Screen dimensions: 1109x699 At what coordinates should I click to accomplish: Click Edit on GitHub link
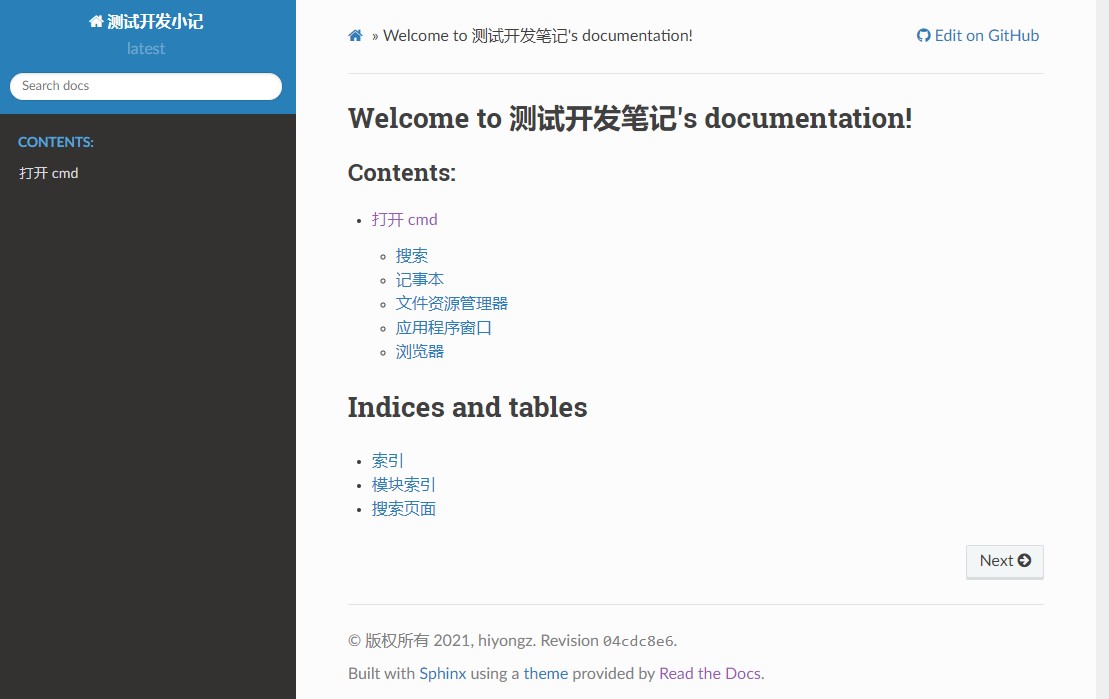tap(978, 35)
